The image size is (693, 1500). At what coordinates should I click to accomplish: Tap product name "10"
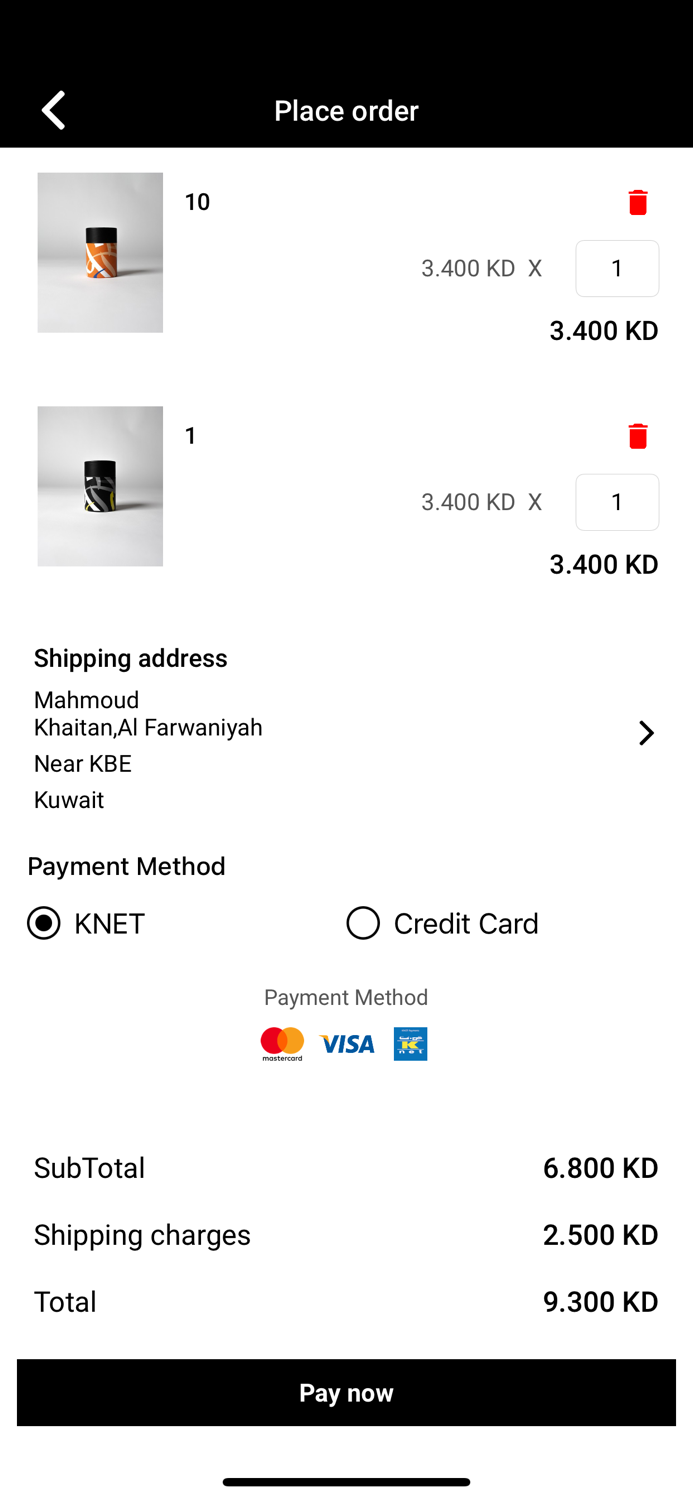pos(197,202)
